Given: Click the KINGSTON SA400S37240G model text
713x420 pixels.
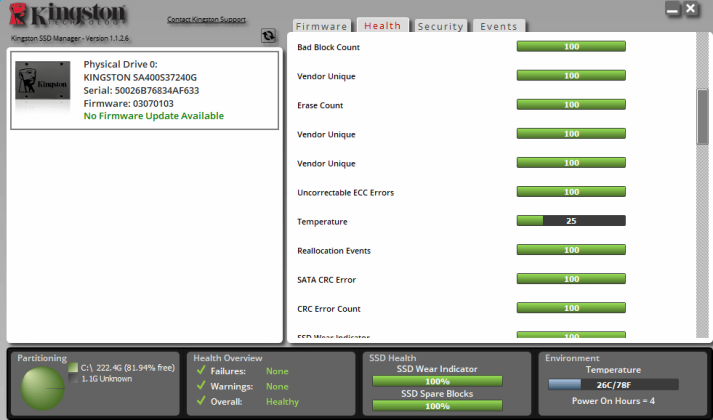Looking at the screenshot, I should 140,77.
